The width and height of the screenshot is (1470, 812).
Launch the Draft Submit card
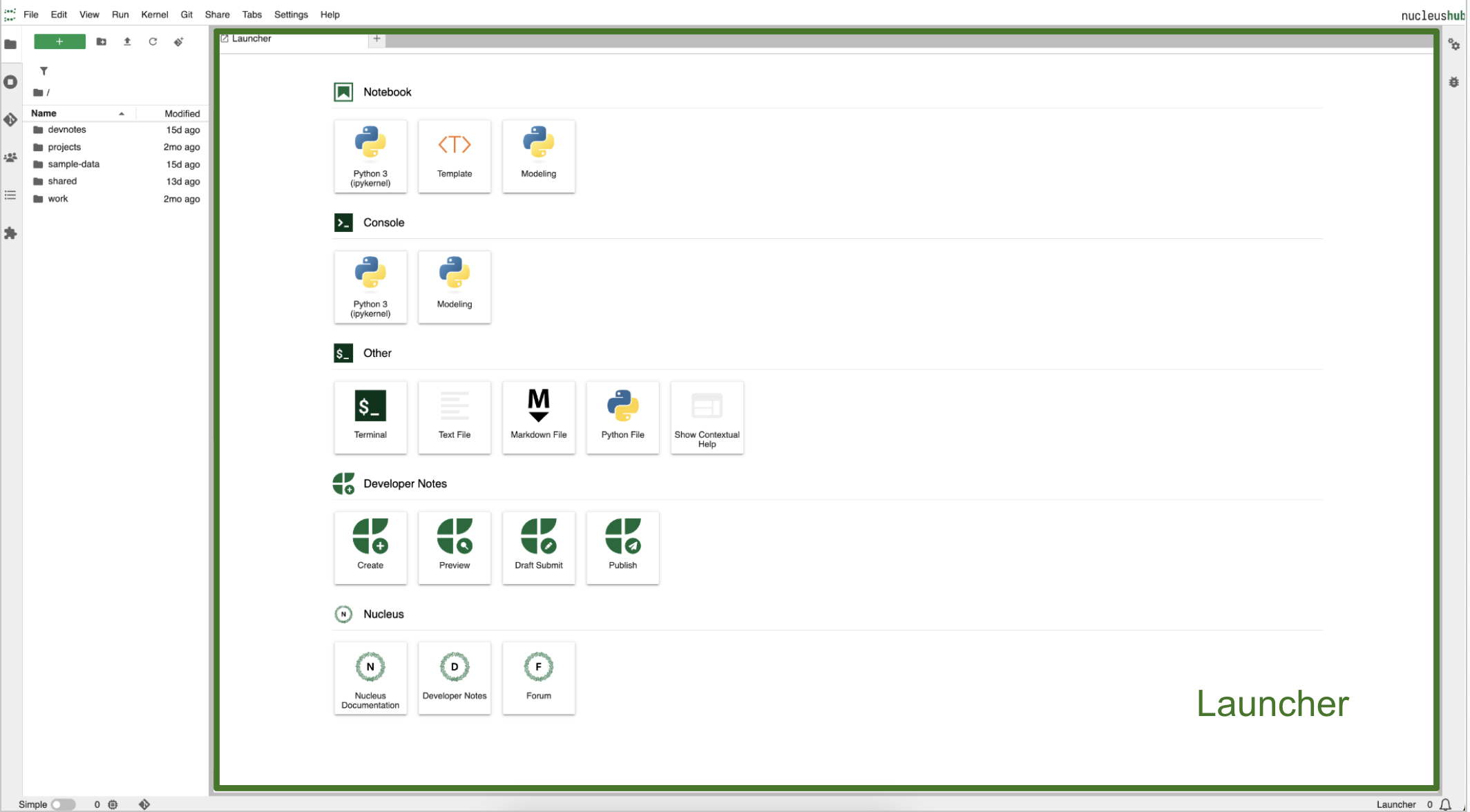539,548
